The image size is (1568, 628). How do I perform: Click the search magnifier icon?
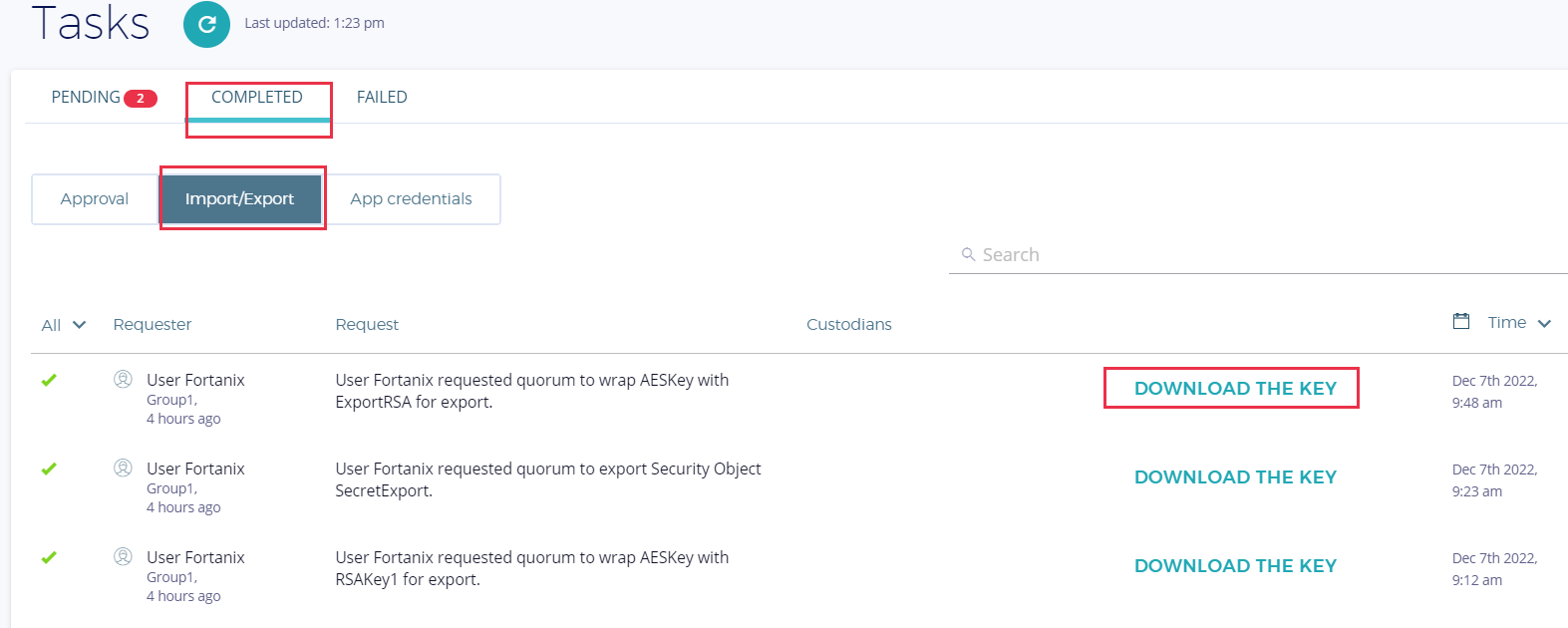tap(968, 254)
